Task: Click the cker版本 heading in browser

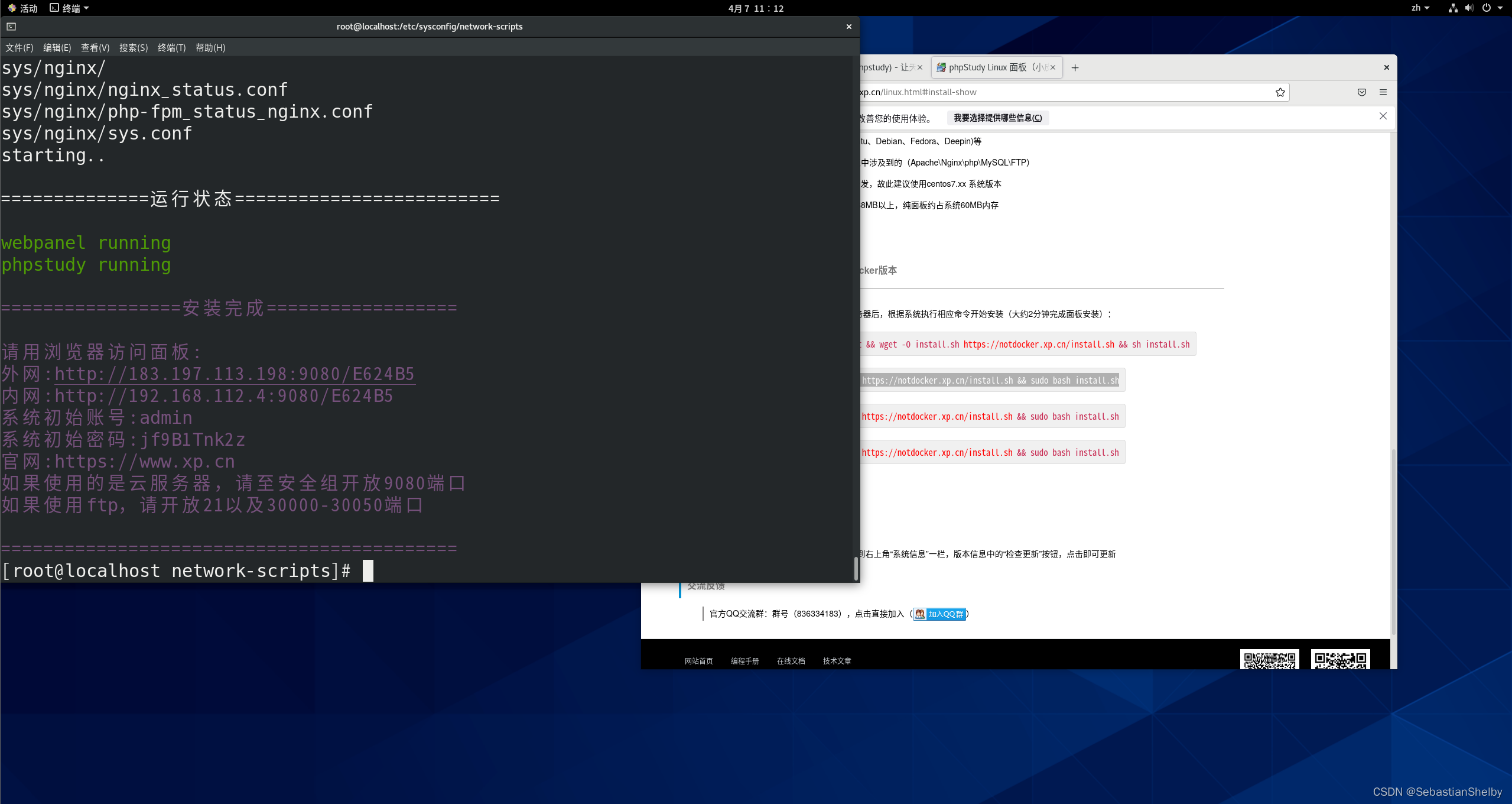Action: coord(879,270)
